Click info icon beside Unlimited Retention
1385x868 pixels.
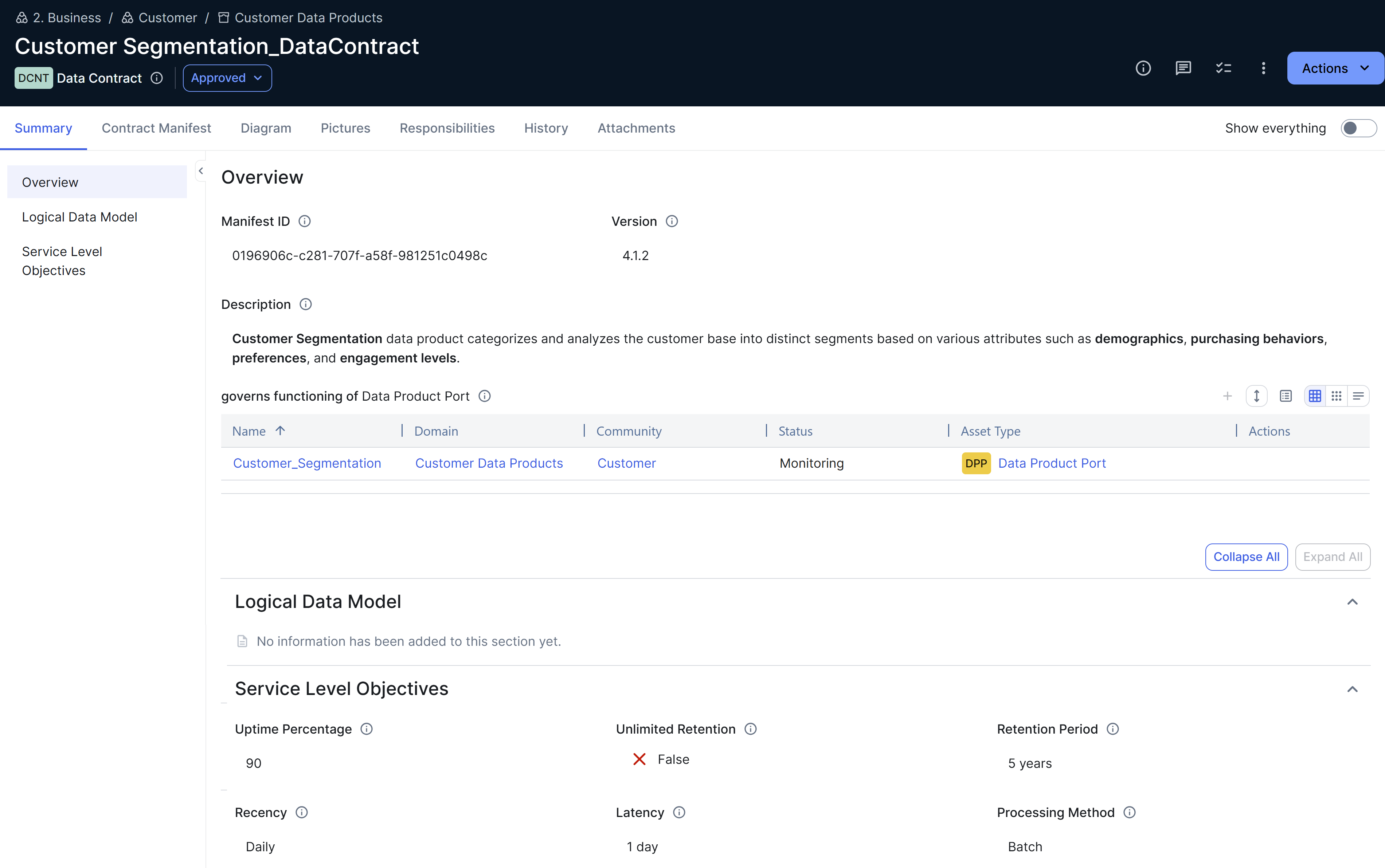pos(751,729)
